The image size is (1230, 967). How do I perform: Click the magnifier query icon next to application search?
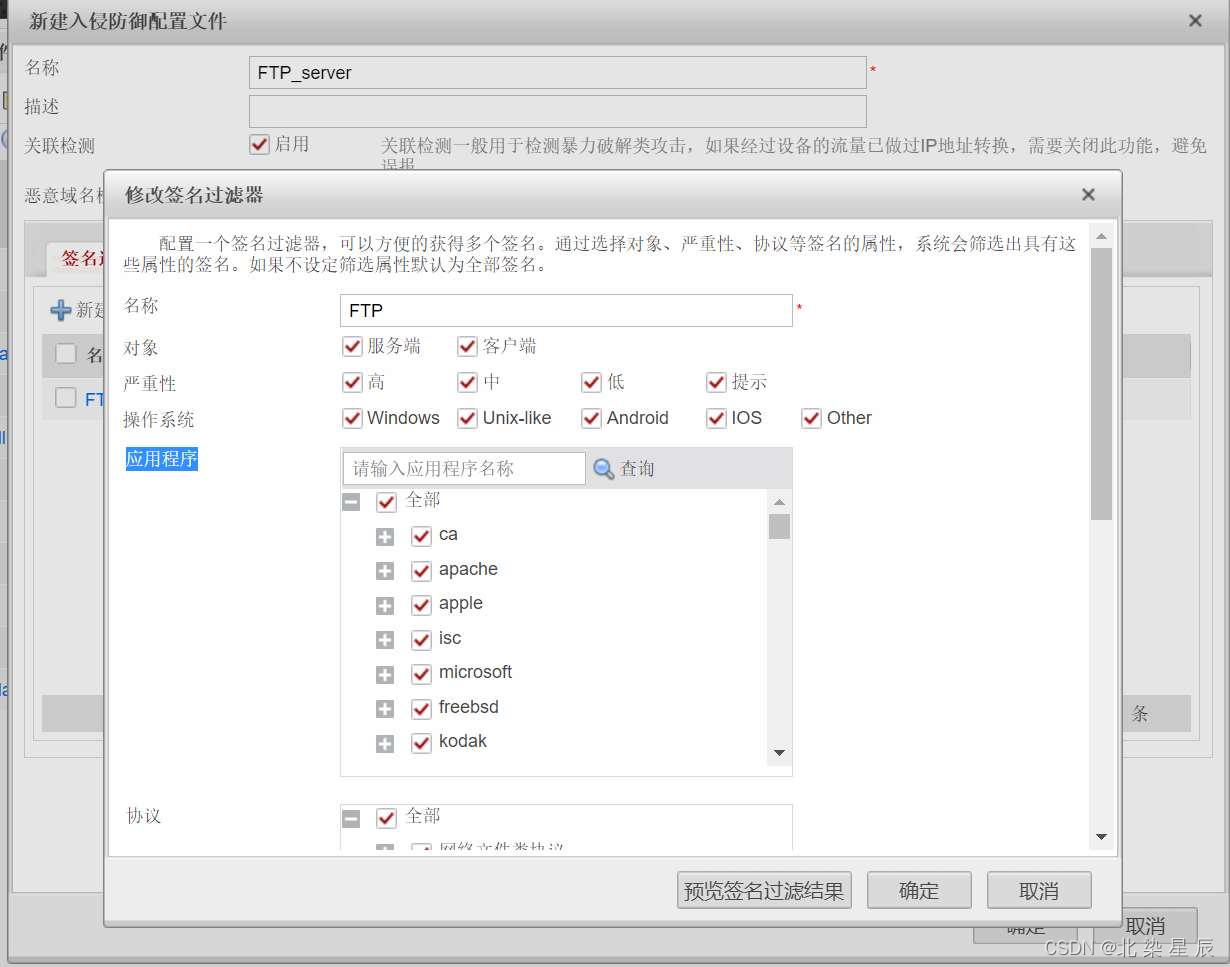[601, 468]
